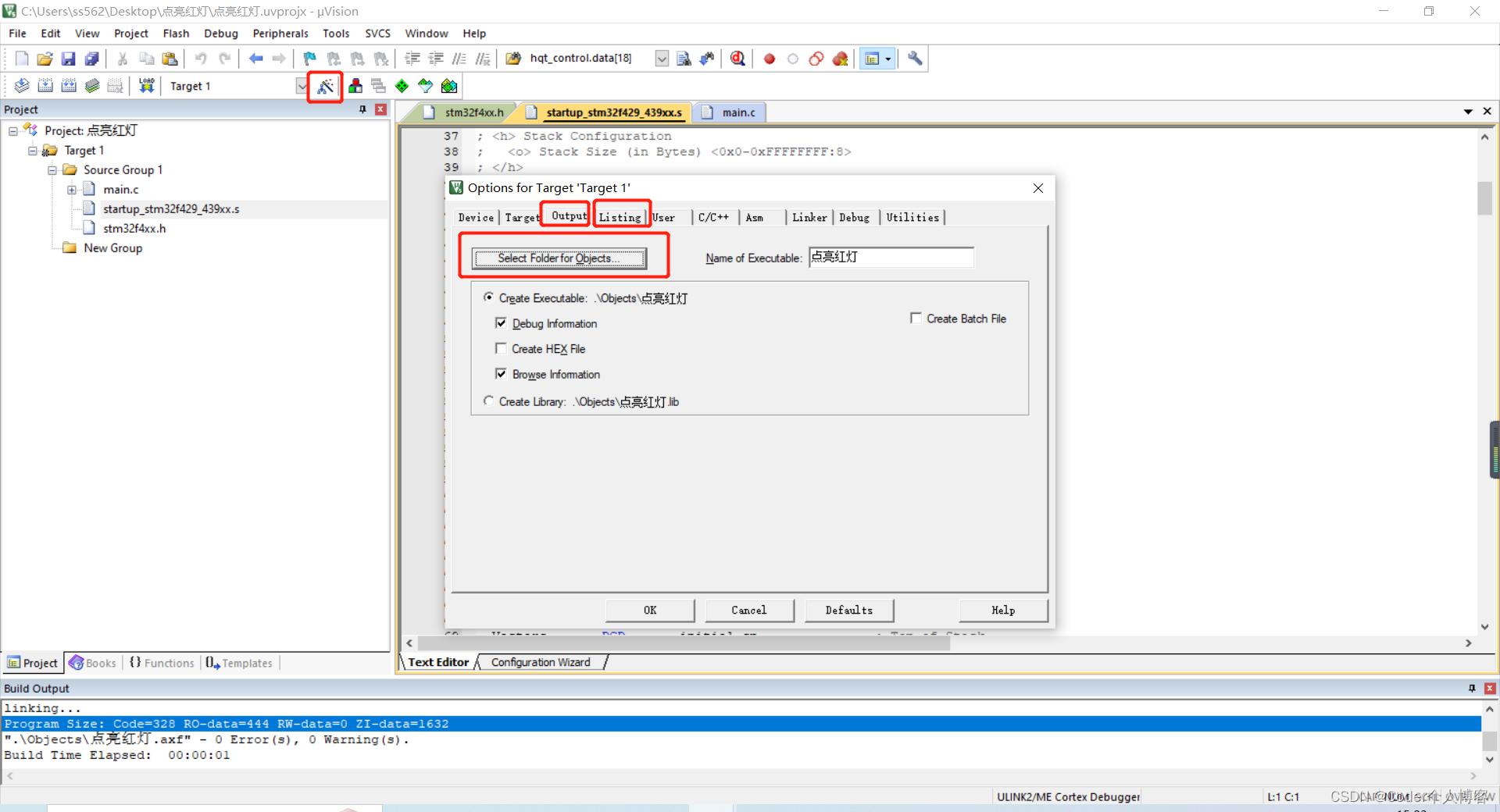Uncheck Debug Information checkbox

[501, 322]
